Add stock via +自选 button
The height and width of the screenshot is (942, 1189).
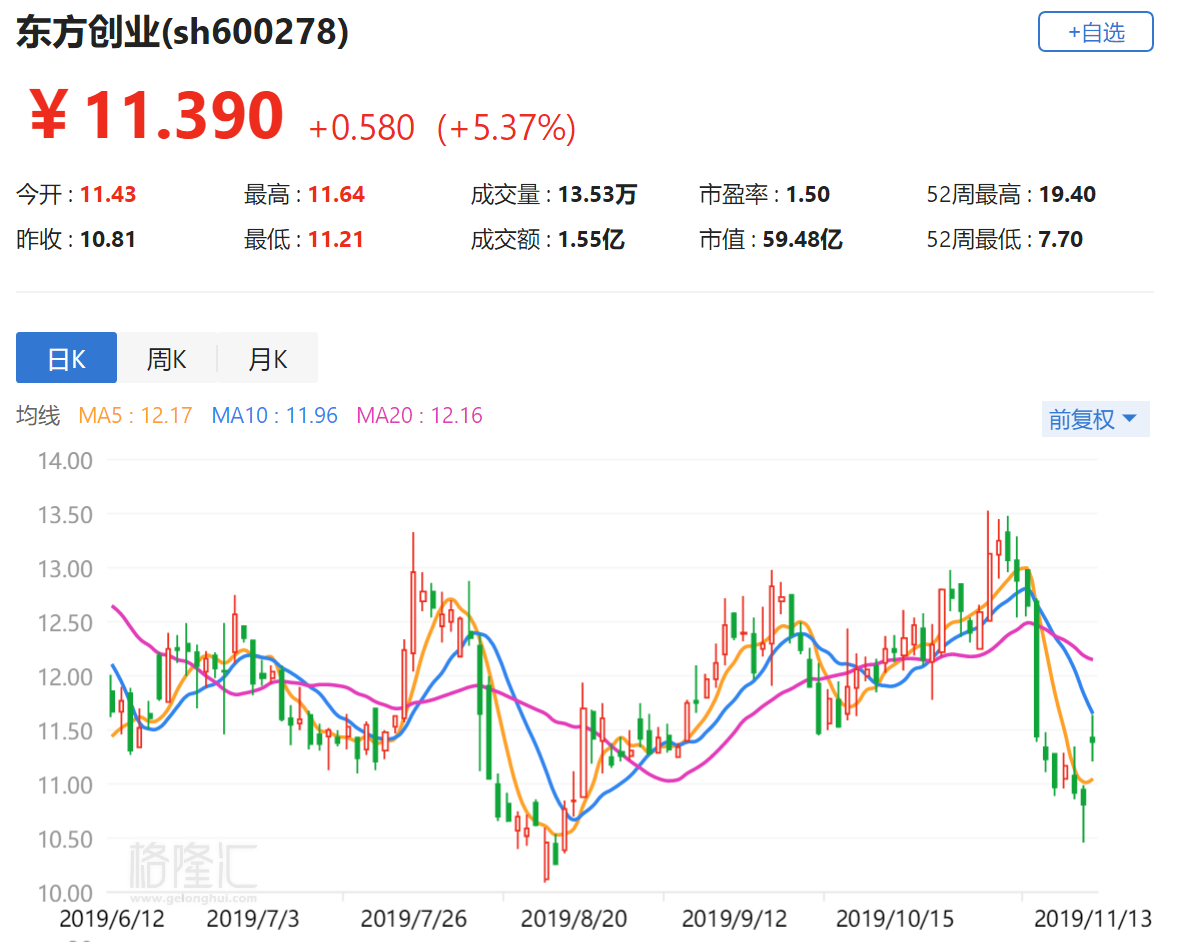(x=1095, y=32)
